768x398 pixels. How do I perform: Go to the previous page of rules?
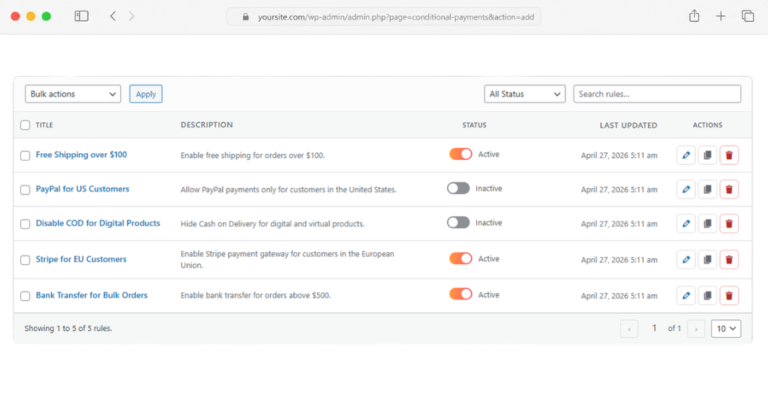click(629, 329)
